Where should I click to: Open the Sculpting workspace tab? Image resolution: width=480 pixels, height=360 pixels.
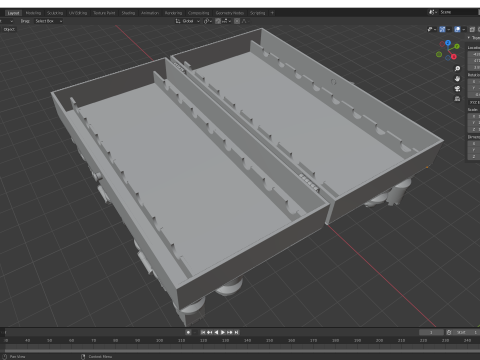click(55, 13)
